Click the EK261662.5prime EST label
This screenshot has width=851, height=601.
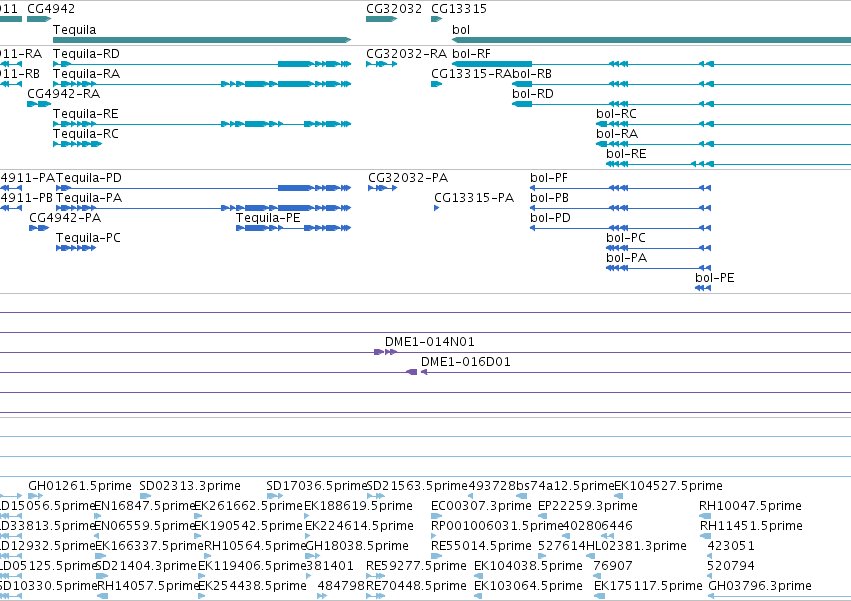249,506
